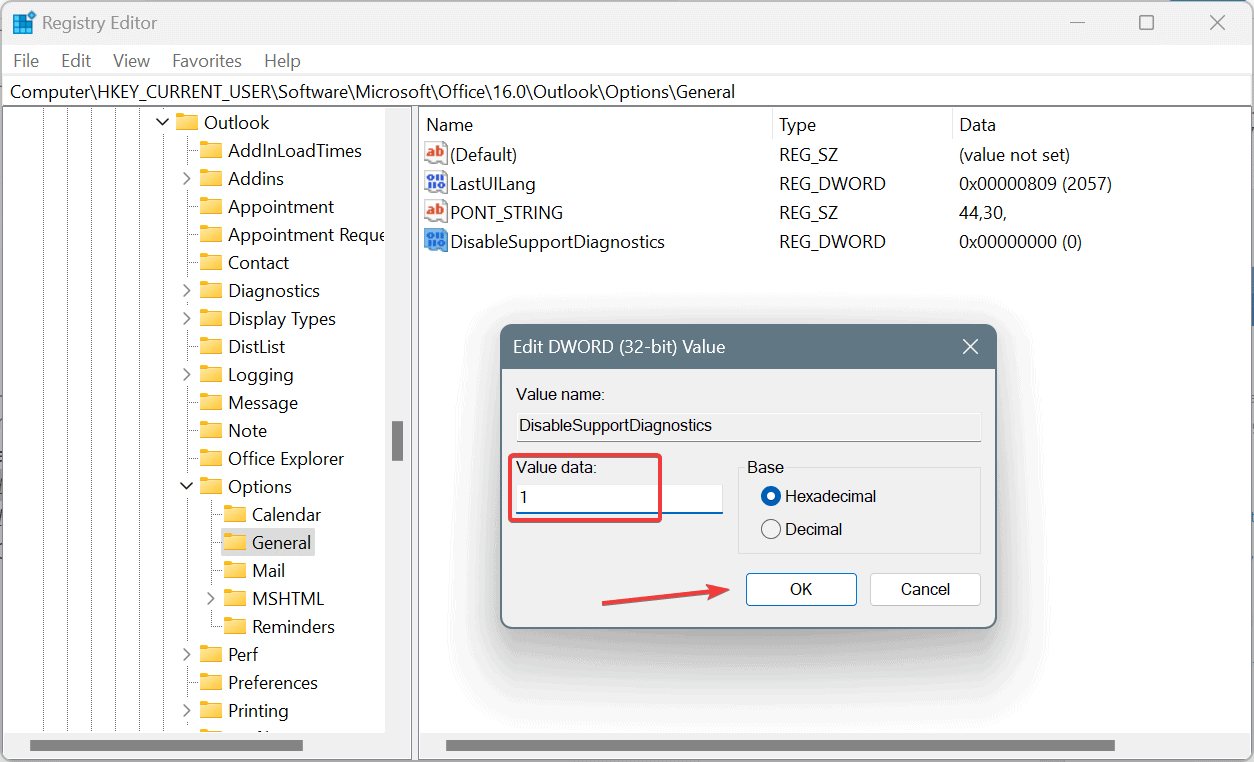The width and height of the screenshot is (1254, 762).
Task: Click the Printing folder icon
Action: pyautogui.click(x=211, y=710)
